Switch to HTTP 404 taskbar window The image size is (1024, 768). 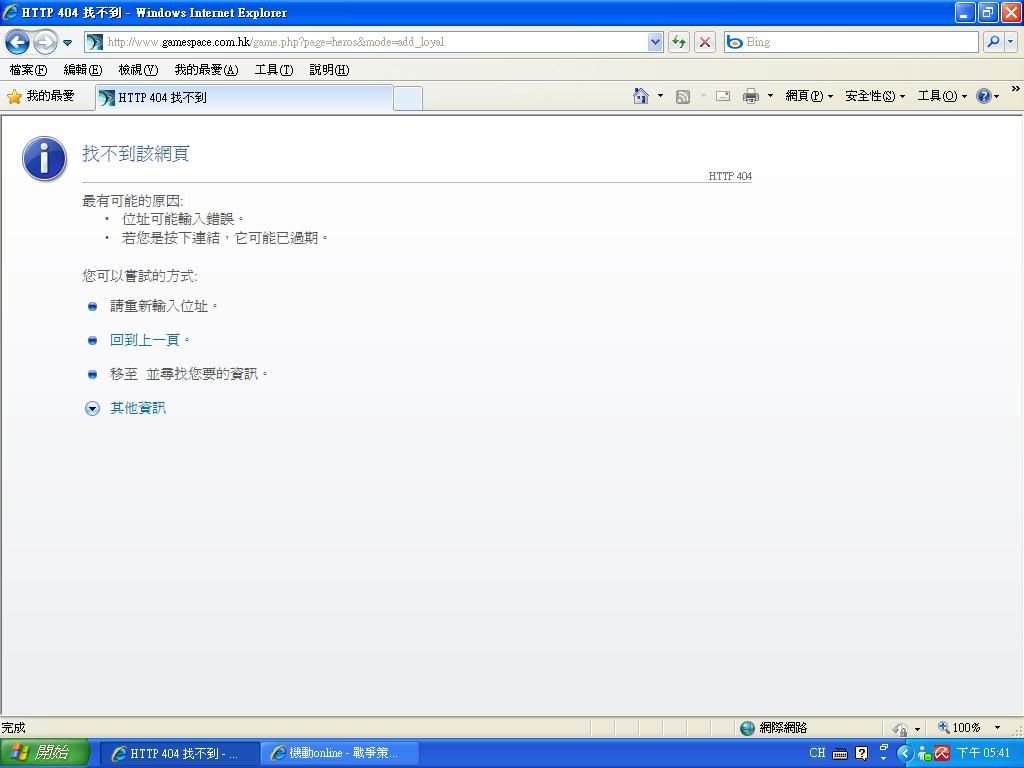point(180,754)
